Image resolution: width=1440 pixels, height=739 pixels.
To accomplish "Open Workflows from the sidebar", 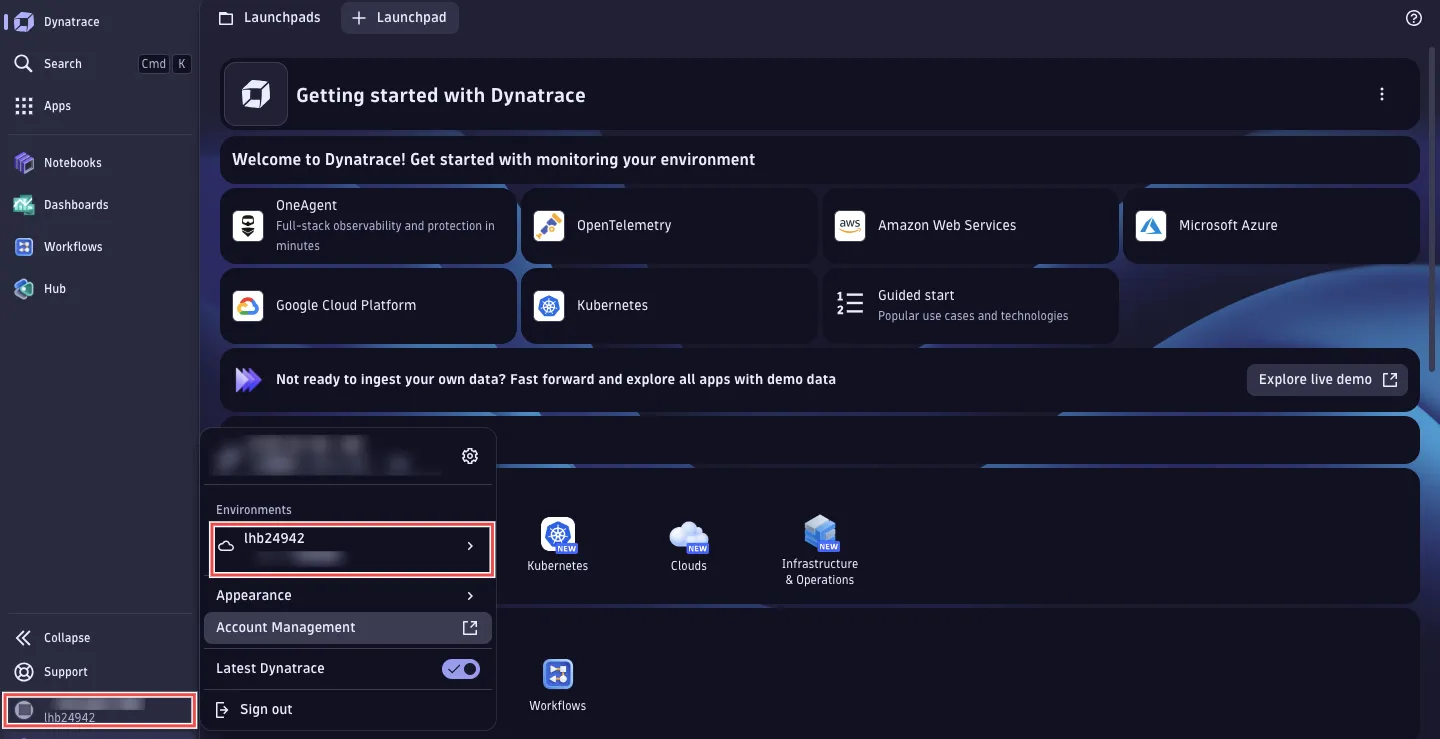I will 100,247.
